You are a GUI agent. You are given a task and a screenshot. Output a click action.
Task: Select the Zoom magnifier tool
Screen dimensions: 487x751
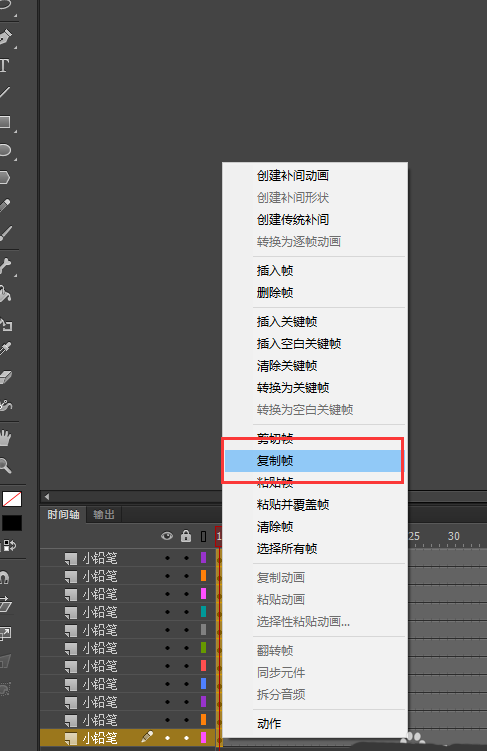click(5, 465)
